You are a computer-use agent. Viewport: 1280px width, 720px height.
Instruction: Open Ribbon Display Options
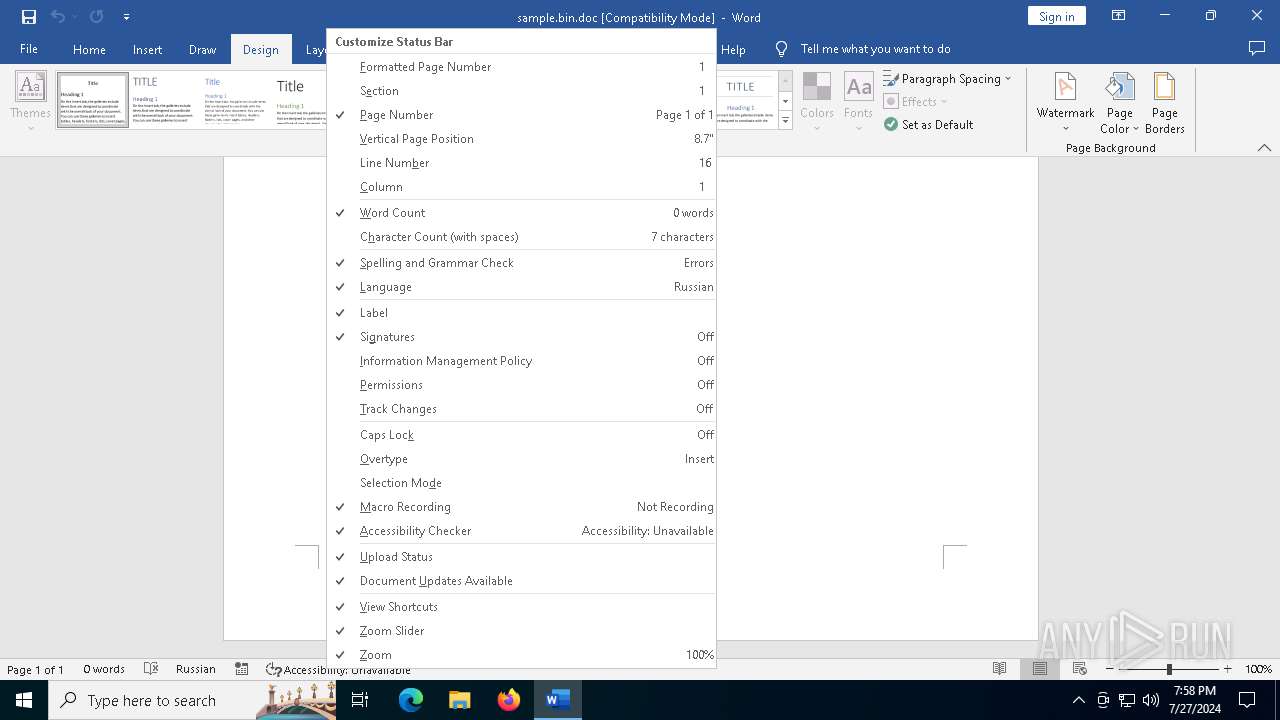tap(1119, 16)
